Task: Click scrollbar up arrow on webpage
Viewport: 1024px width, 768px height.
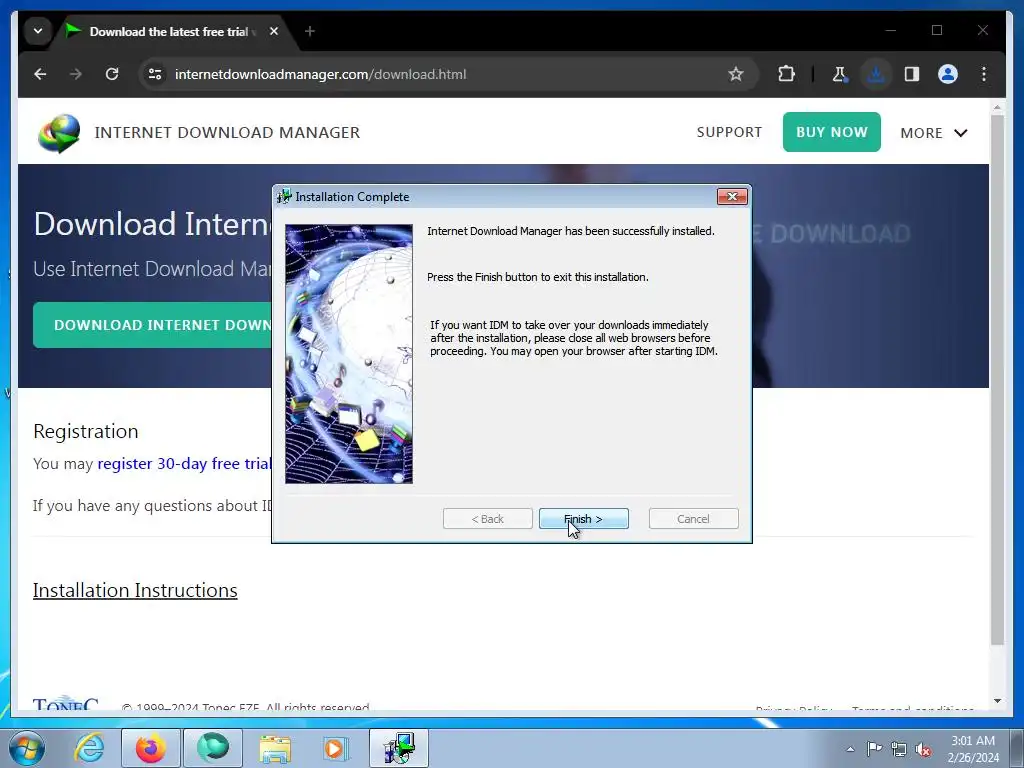Action: pyautogui.click(x=997, y=106)
